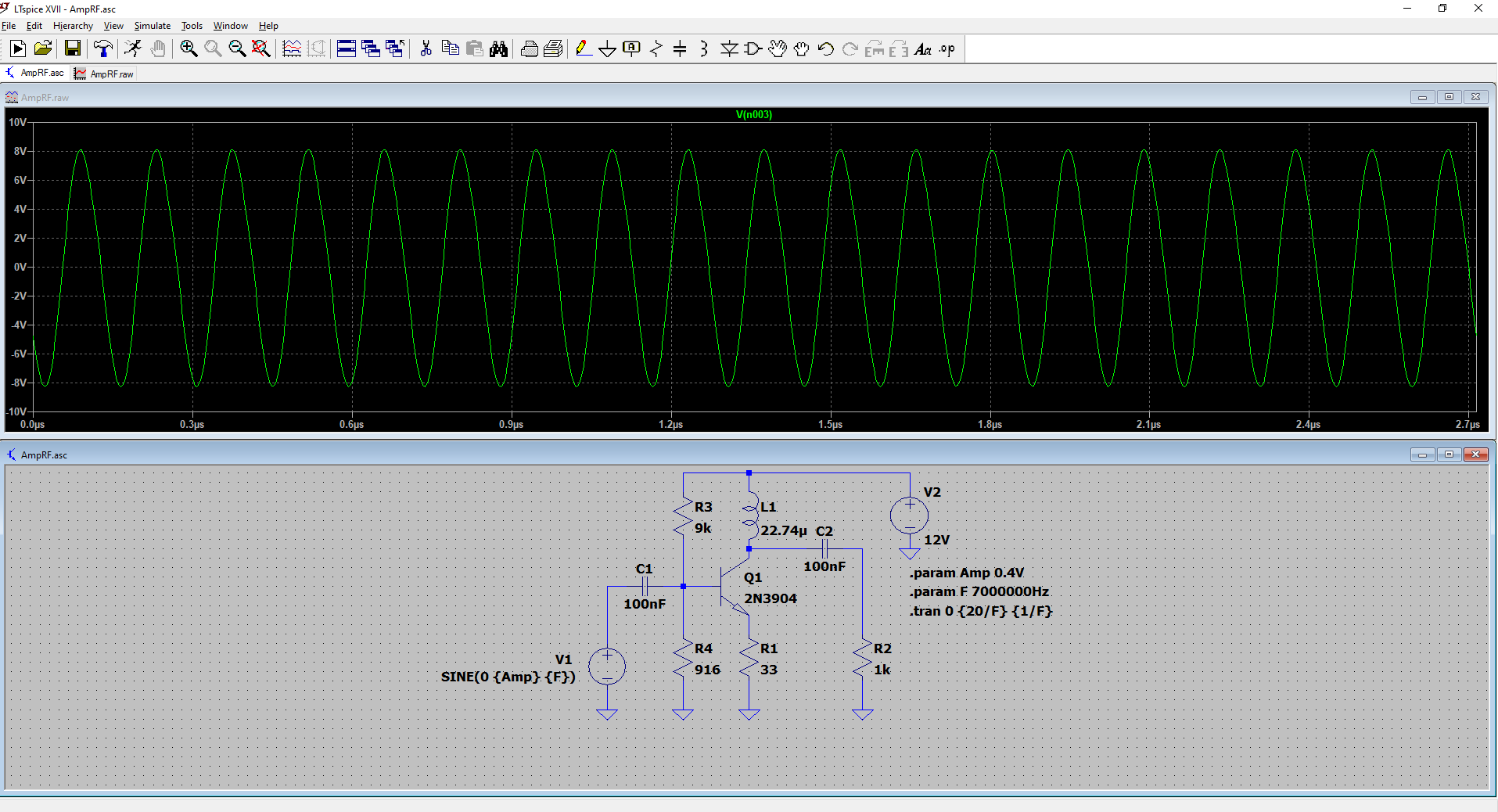Image resolution: width=1498 pixels, height=812 pixels.
Task: Open the Control Panel hammer icon
Action: (102, 49)
